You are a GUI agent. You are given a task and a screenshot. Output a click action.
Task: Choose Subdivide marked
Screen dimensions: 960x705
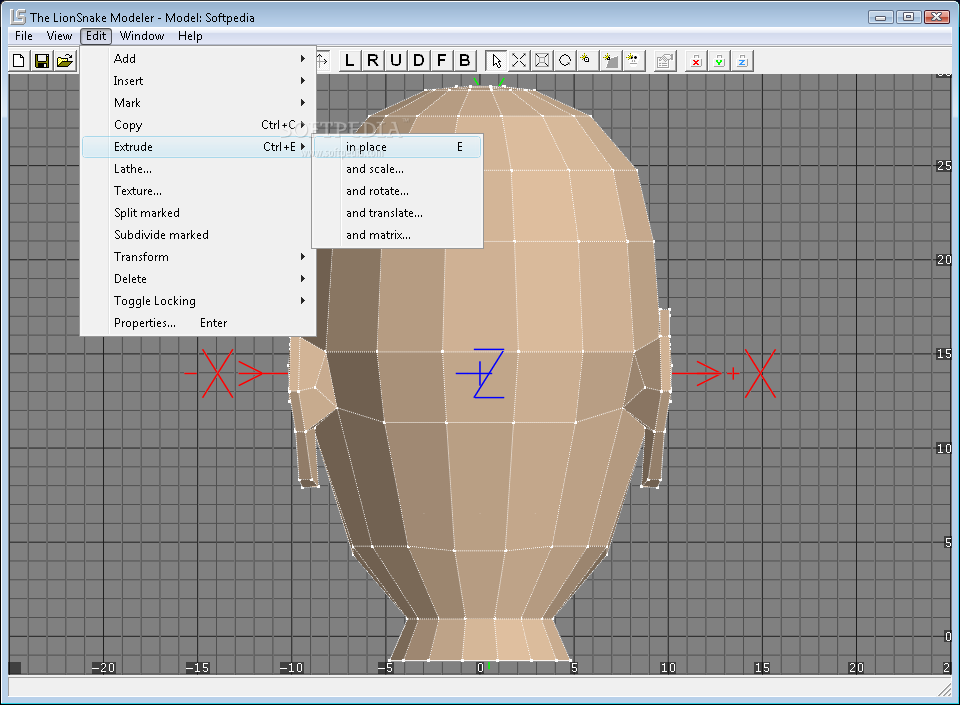(198, 235)
